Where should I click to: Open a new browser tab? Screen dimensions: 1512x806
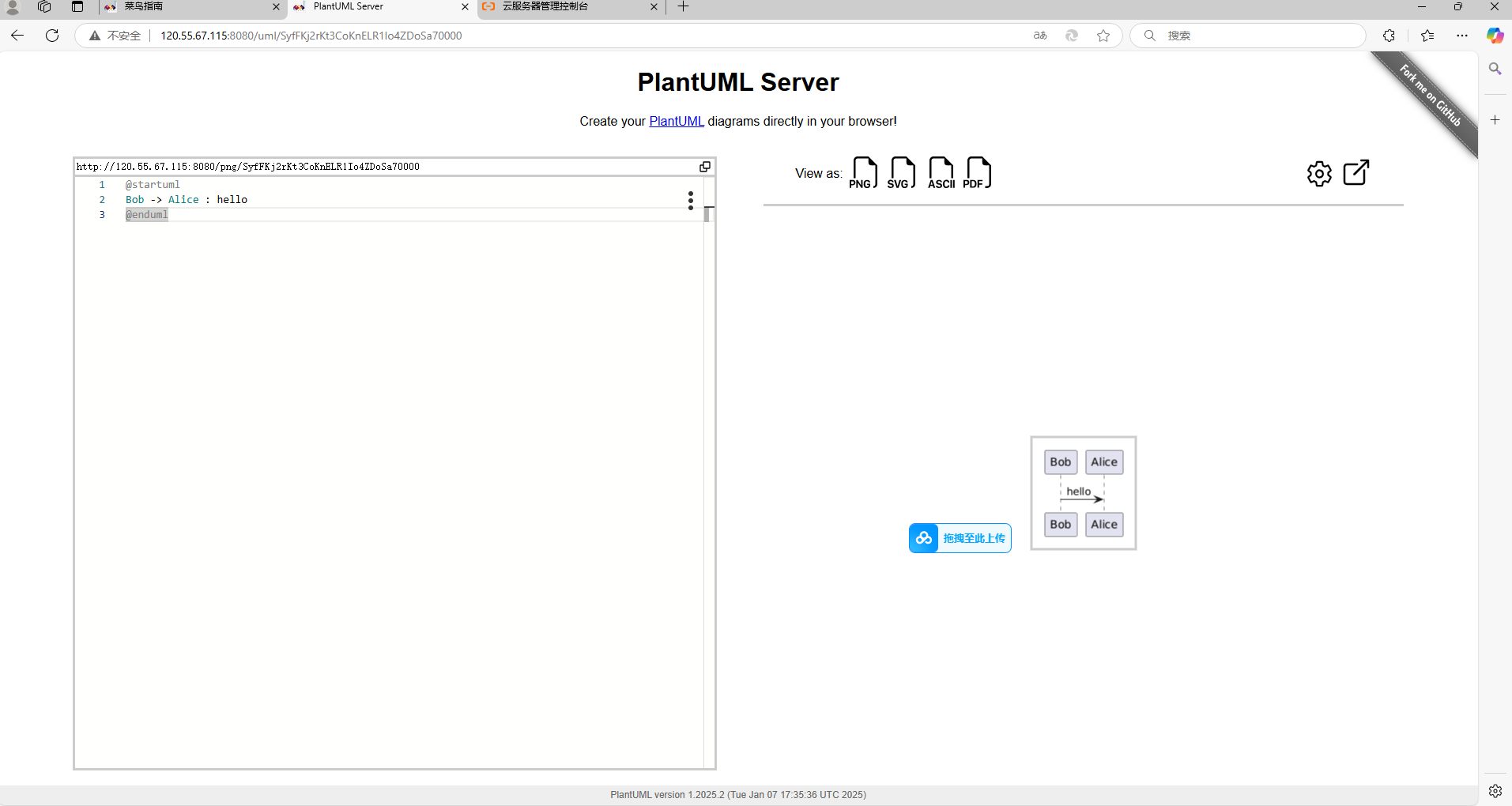click(x=684, y=7)
